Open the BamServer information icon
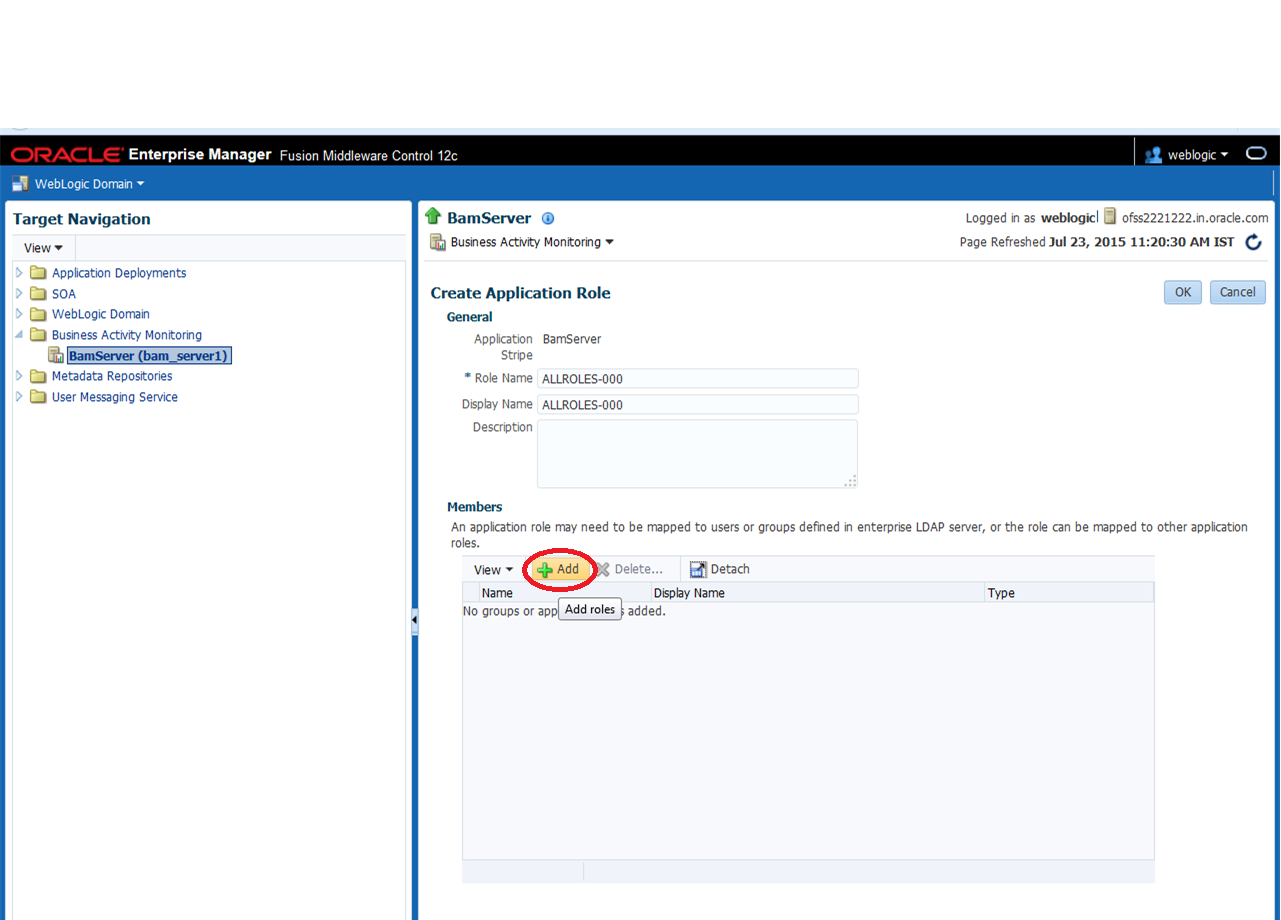The width and height of the screenshot is (1281, 920). pyautogui.click(x=548, y=219)
